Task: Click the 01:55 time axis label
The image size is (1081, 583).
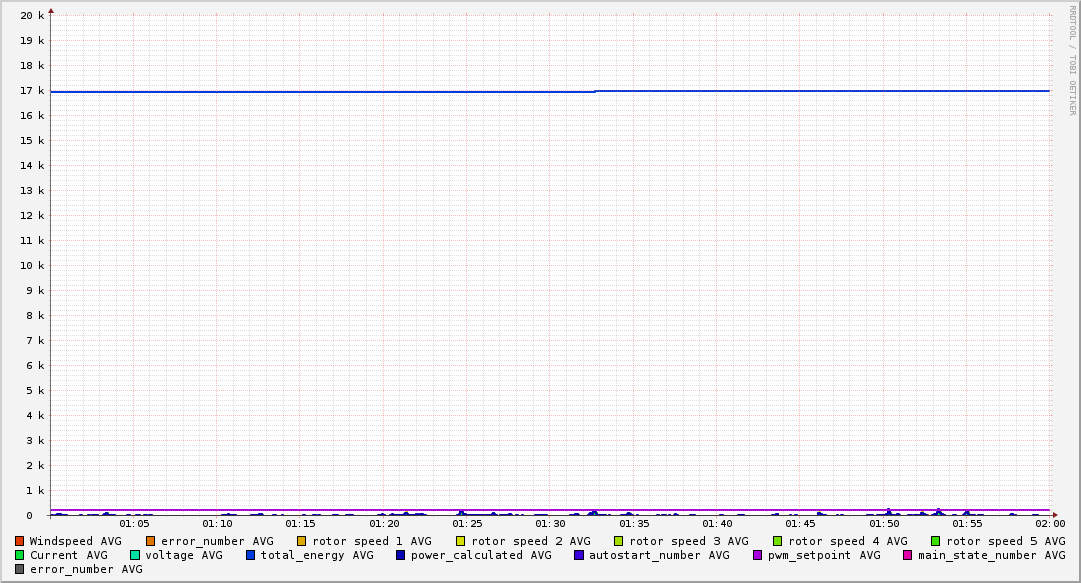Action: [x=967, y=524]
